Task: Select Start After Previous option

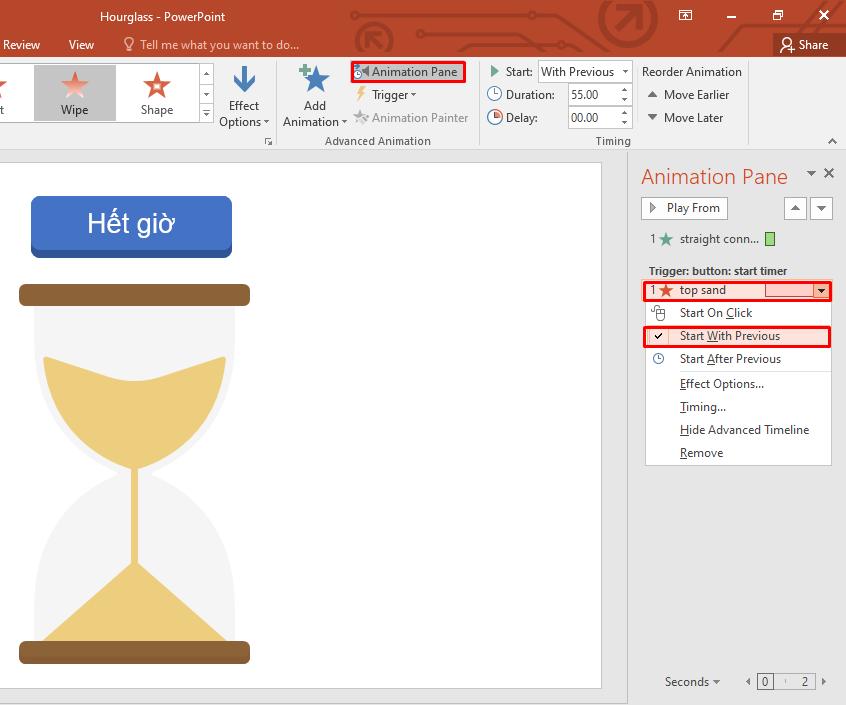Action: point(730,359)
